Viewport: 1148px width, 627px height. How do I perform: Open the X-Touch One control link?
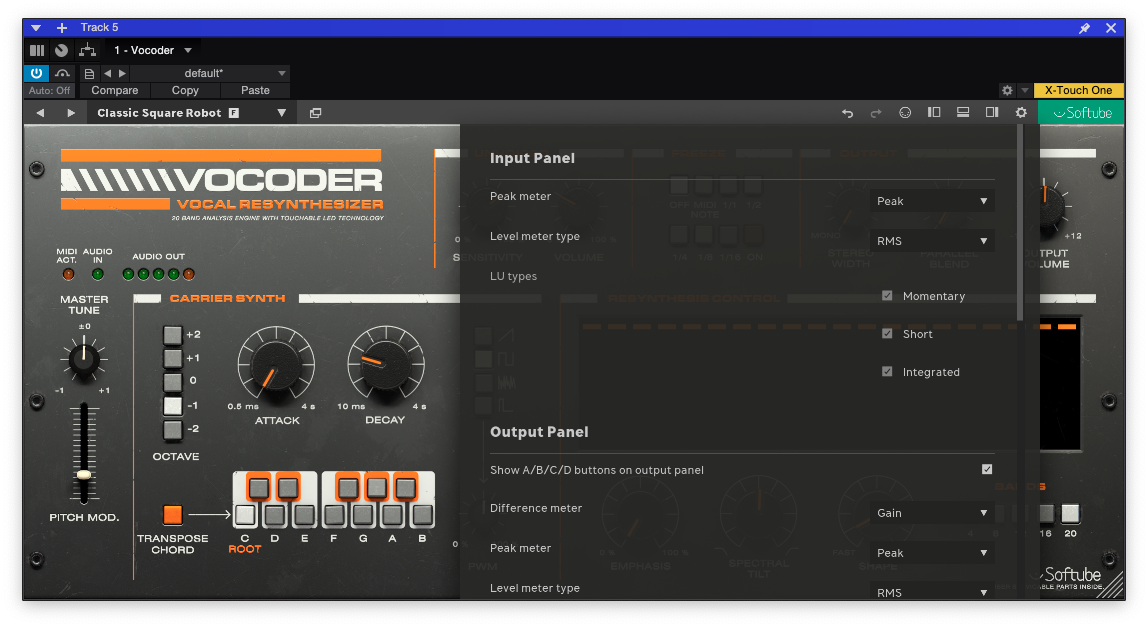[x=1078, y=90]
